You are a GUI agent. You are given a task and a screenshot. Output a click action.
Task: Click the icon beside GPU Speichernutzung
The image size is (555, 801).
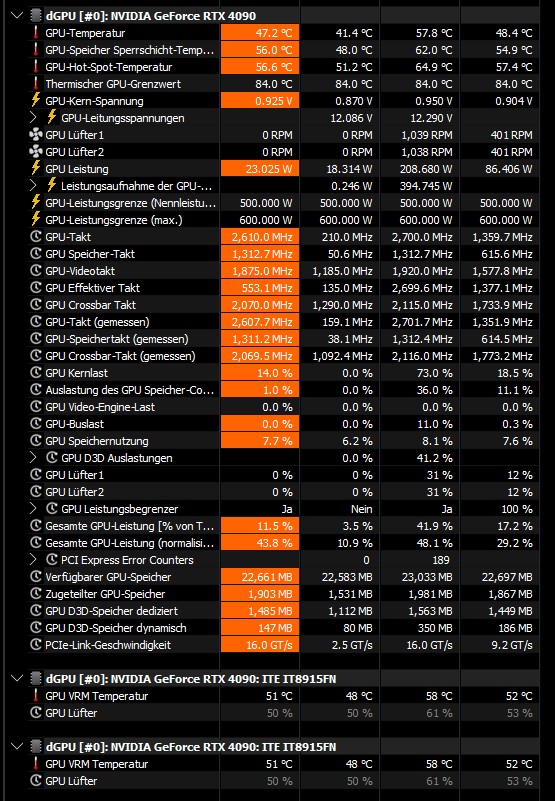coord(36,440)
